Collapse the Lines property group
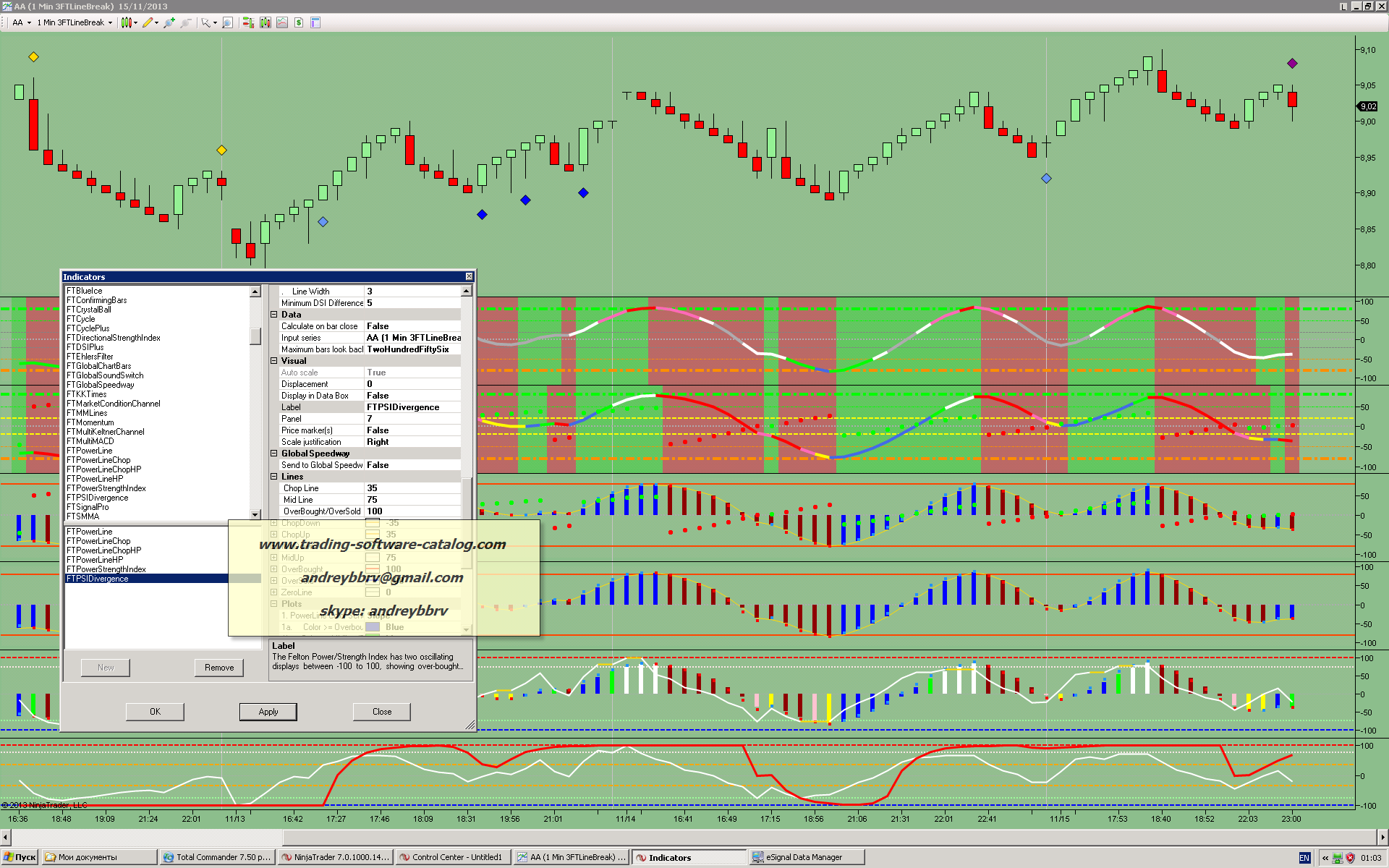Viewport: 1389px width, 868px height. point(274,477)
